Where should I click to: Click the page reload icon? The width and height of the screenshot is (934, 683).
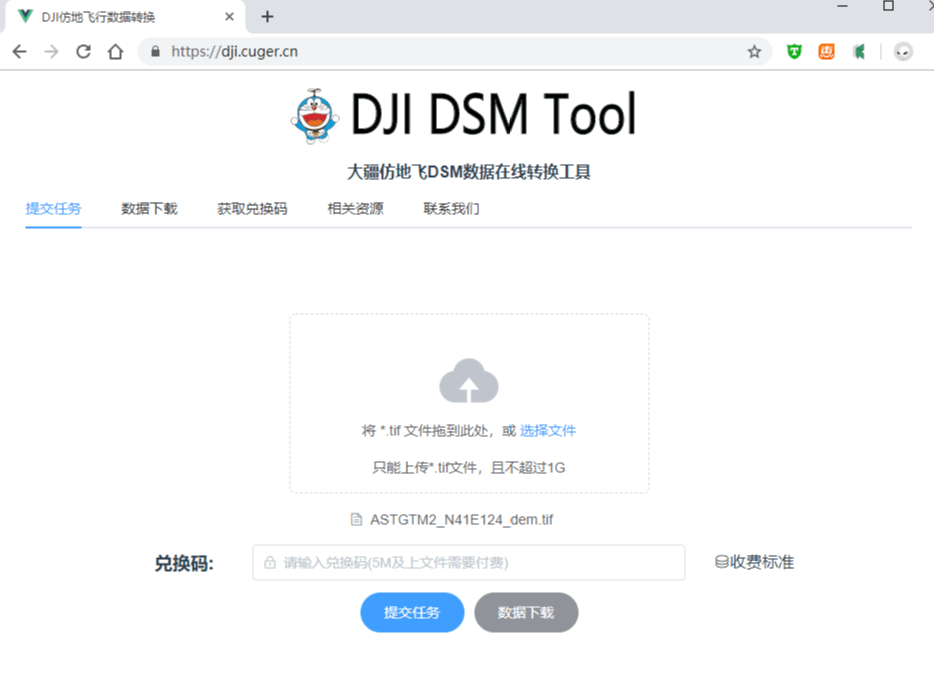[x=83, y=51]
